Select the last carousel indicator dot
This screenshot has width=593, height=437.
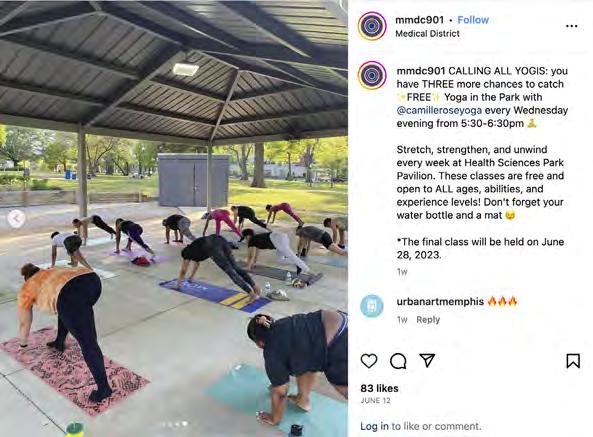click(185, 424)
